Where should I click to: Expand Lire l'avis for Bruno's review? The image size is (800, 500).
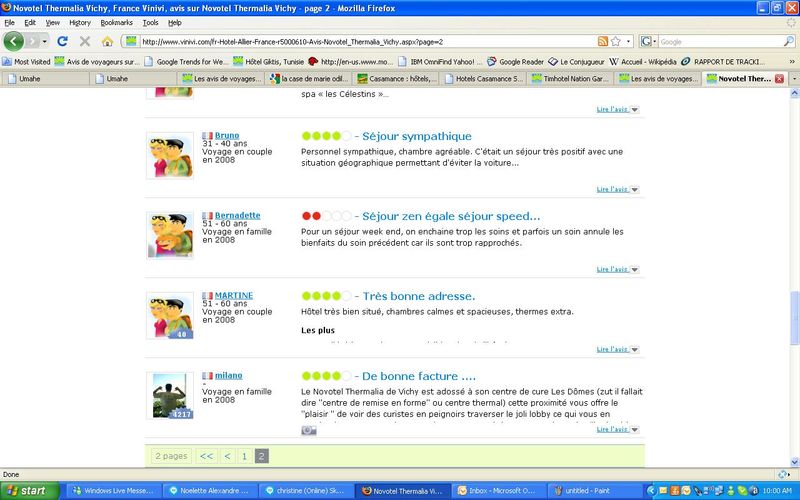pos(617,189)
